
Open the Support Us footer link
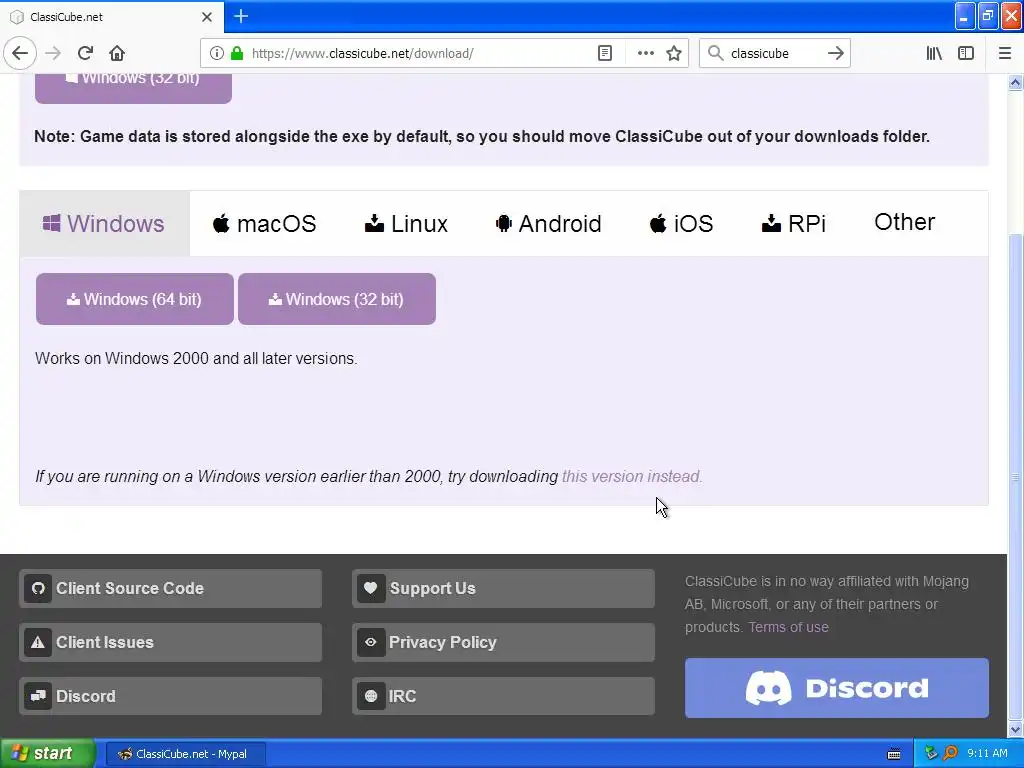[504, 588]
